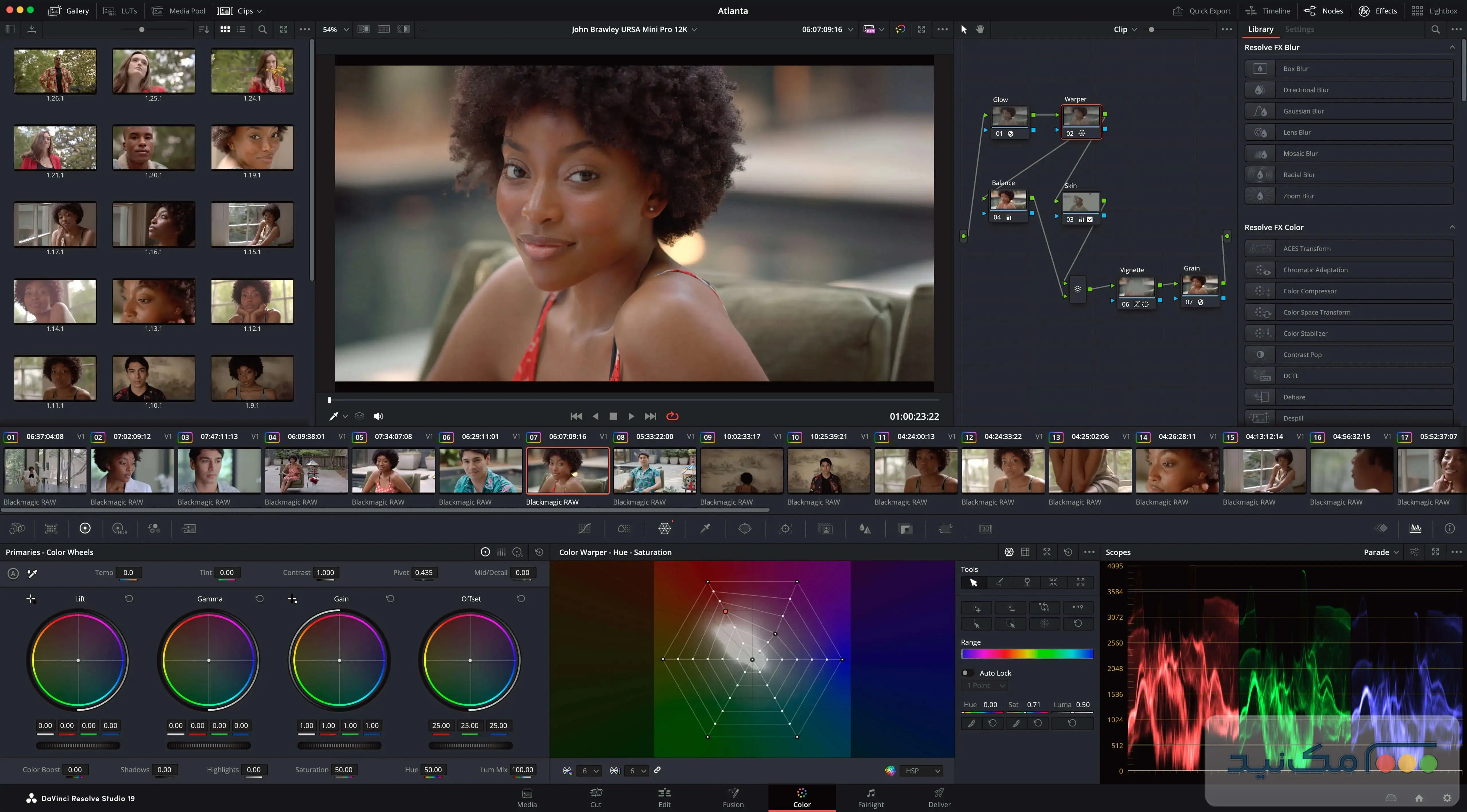Switch to the Fairlight page
This screenshot has height=812, width=1467.
click(871, 797)
